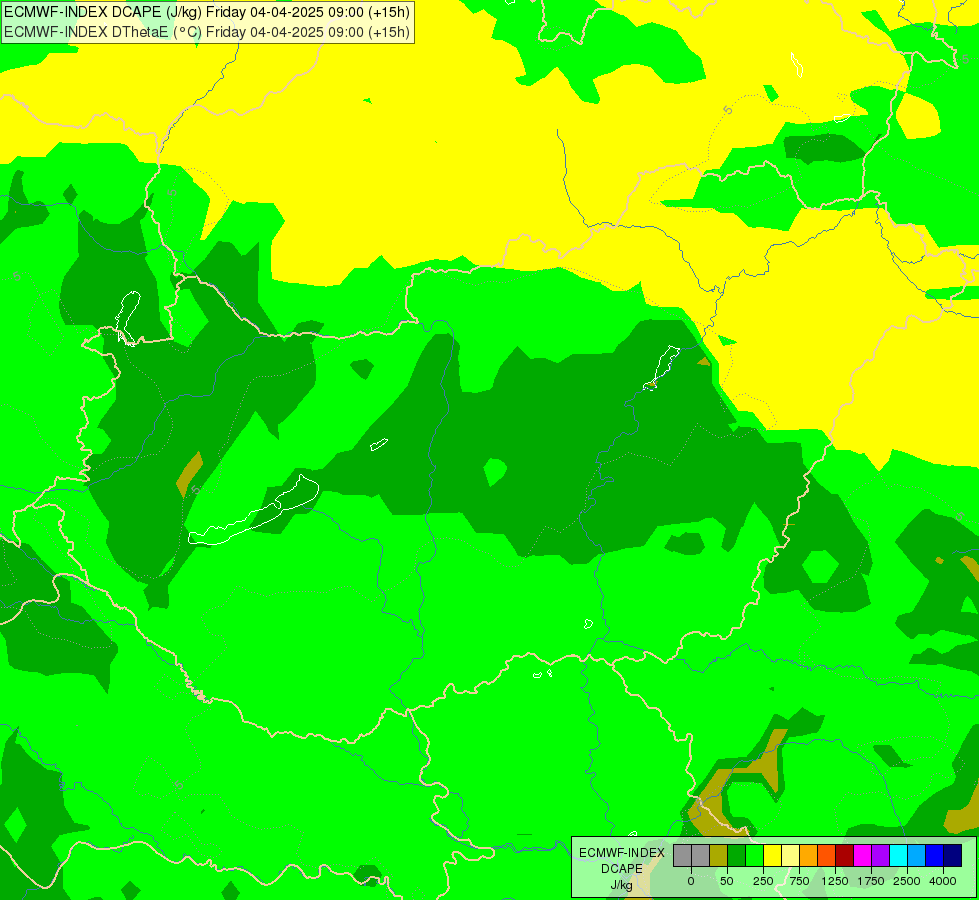Viewport: 979px width, 900px height.
Task: Click the pure blue legend swatch
Action: click(934, 856)
